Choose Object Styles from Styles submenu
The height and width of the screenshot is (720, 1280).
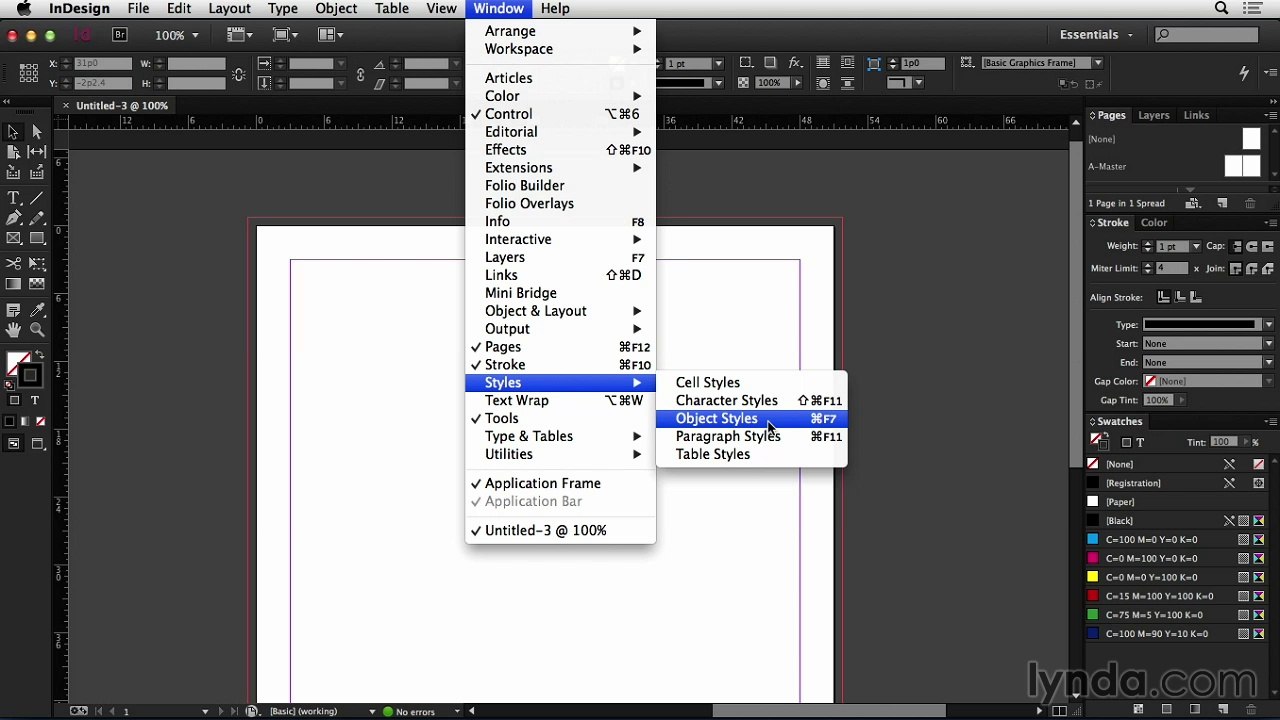751,419
